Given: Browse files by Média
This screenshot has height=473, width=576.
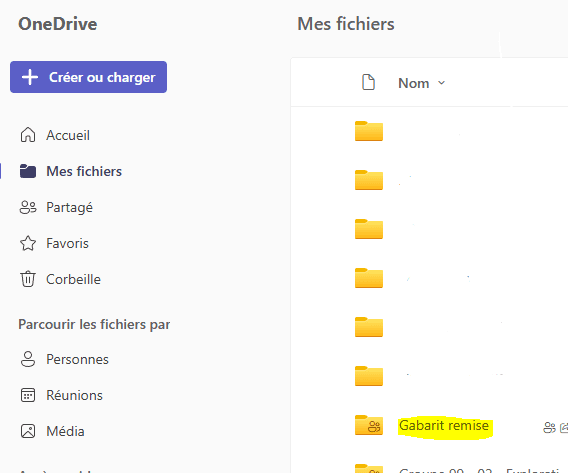Looking at the screenshot, I should [65, 431].
